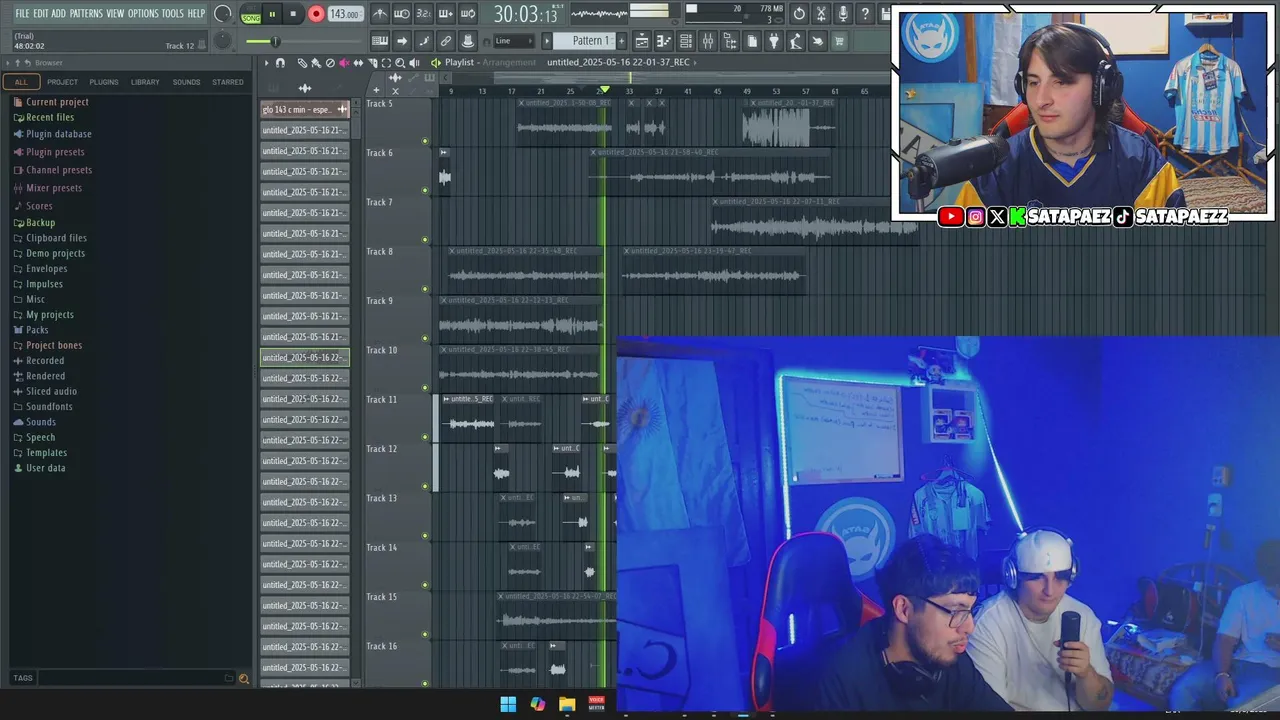Expand the Backup folder
1280x720 pixels.
pos(40,223)
